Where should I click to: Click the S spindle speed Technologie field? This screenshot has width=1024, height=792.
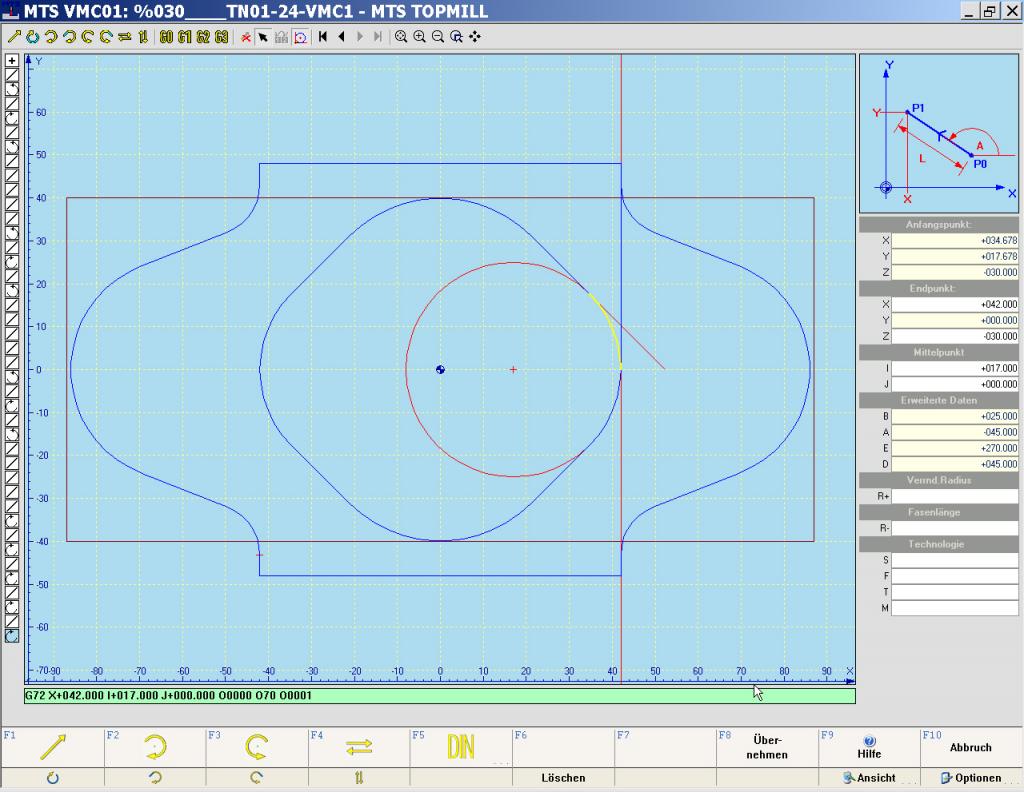point(955,560)
